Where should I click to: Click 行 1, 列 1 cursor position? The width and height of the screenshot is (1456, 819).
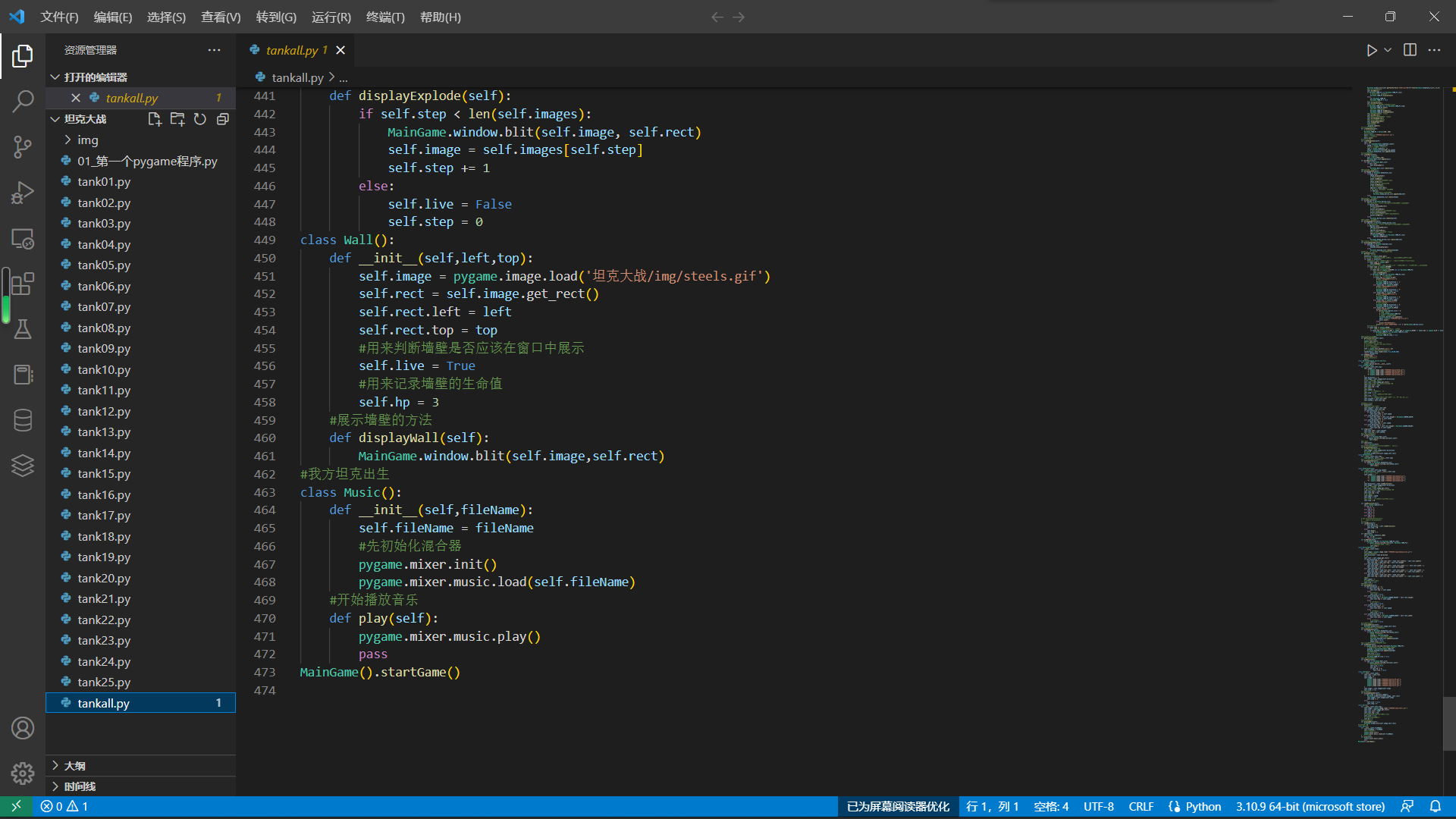click(992, 806)
